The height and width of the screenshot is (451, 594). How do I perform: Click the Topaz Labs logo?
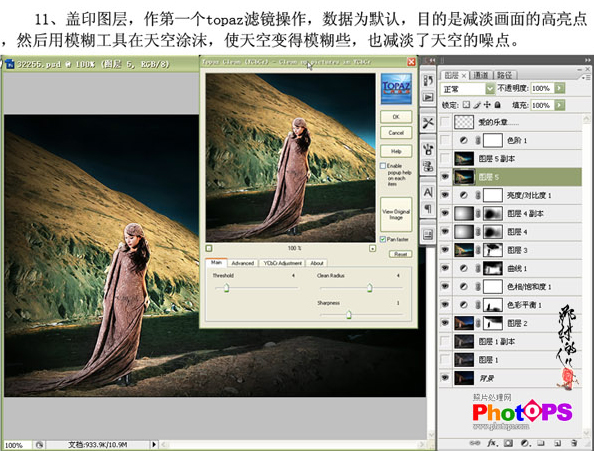tap(396, 89)
